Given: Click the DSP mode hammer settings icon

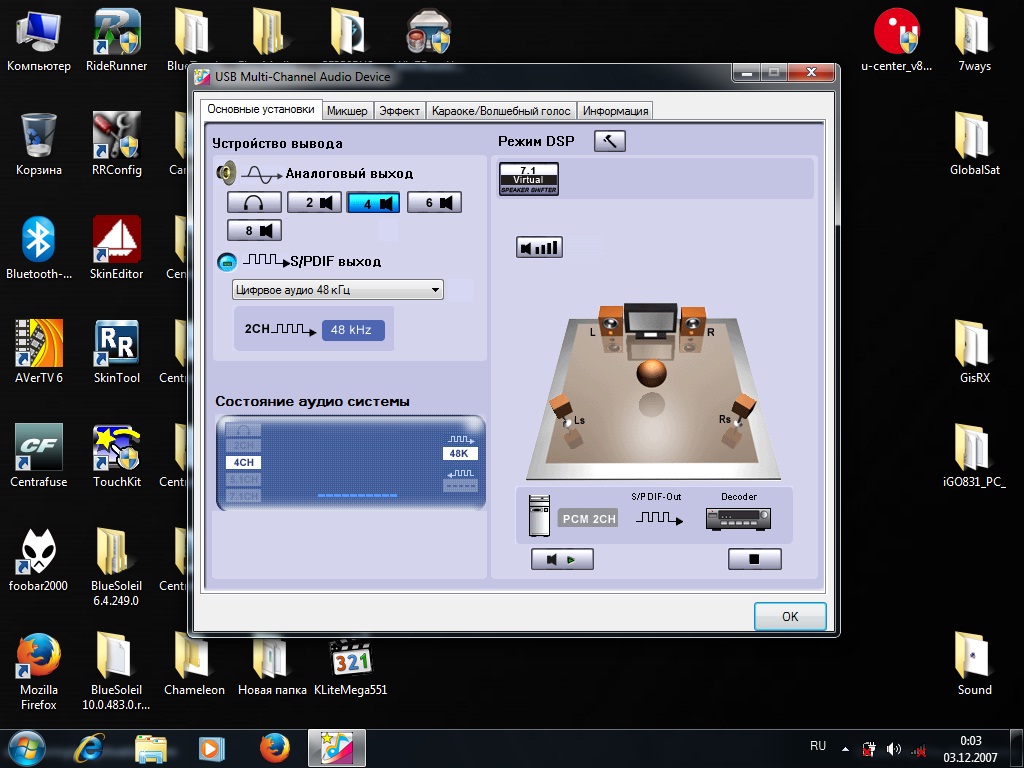Looking at the screenshot, I should coord(609,141).
